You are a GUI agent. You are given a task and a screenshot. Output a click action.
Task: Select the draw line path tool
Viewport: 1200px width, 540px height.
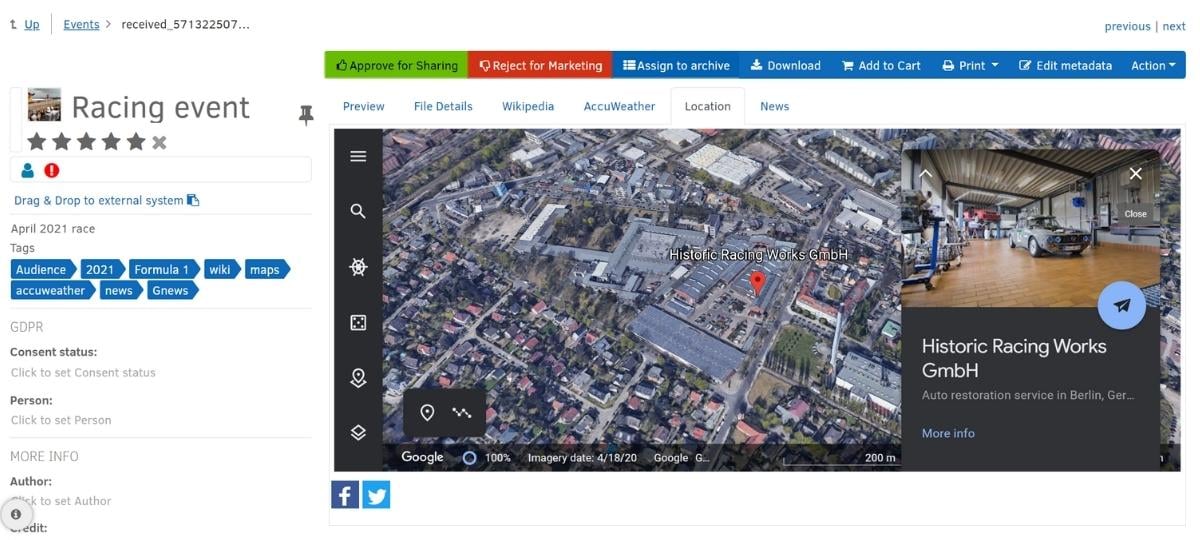[x=461, y=412]
